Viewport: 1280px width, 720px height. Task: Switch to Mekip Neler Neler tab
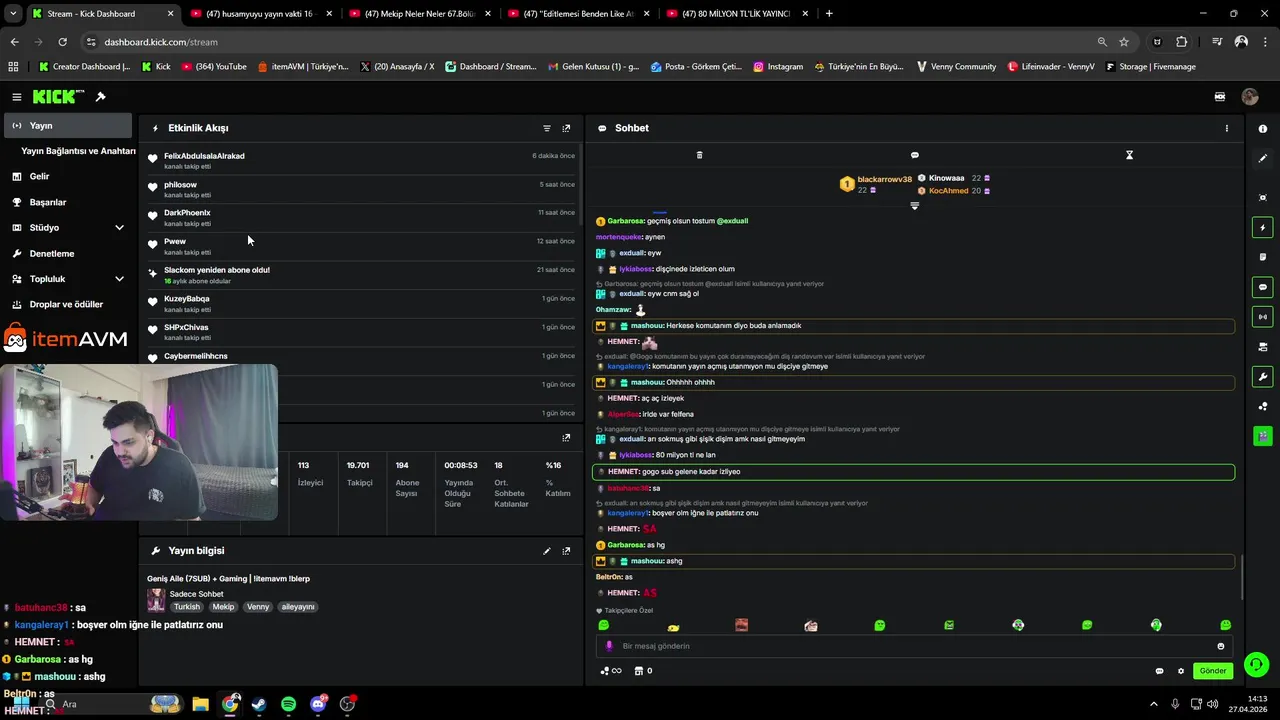[x=419, y=14]
